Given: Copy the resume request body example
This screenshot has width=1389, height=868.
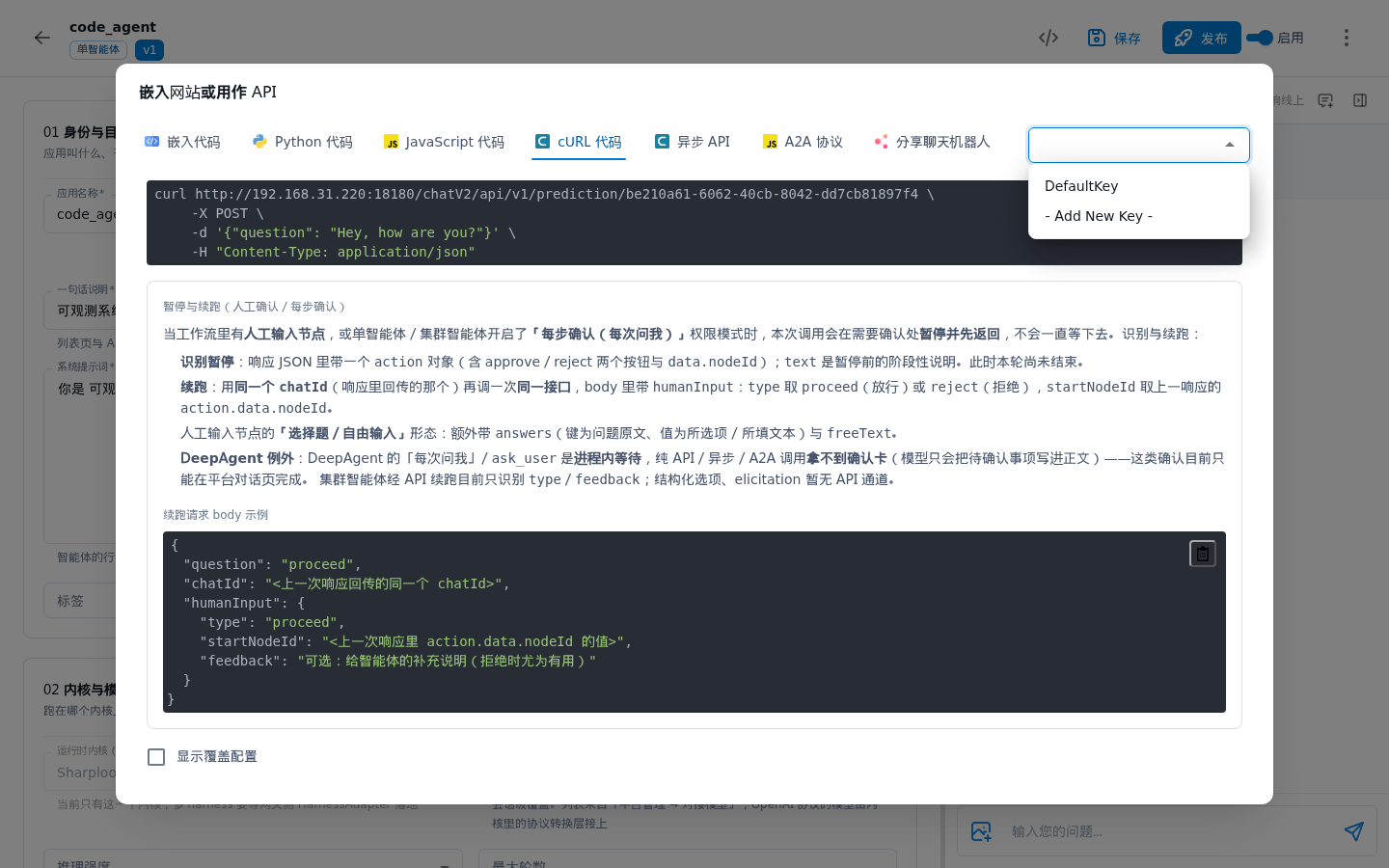Looking at the screenshot, I should pyautogui.click(x=1203, y=554).
